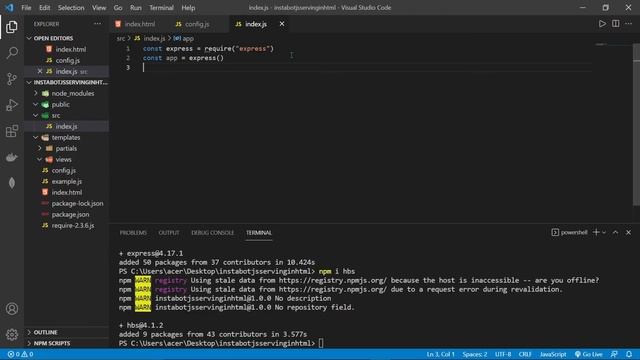Image resolution: width=640 pixels, height=360 pixels.
Task: Click the feedback icon in status bar
Action: (x=614, y=354)
